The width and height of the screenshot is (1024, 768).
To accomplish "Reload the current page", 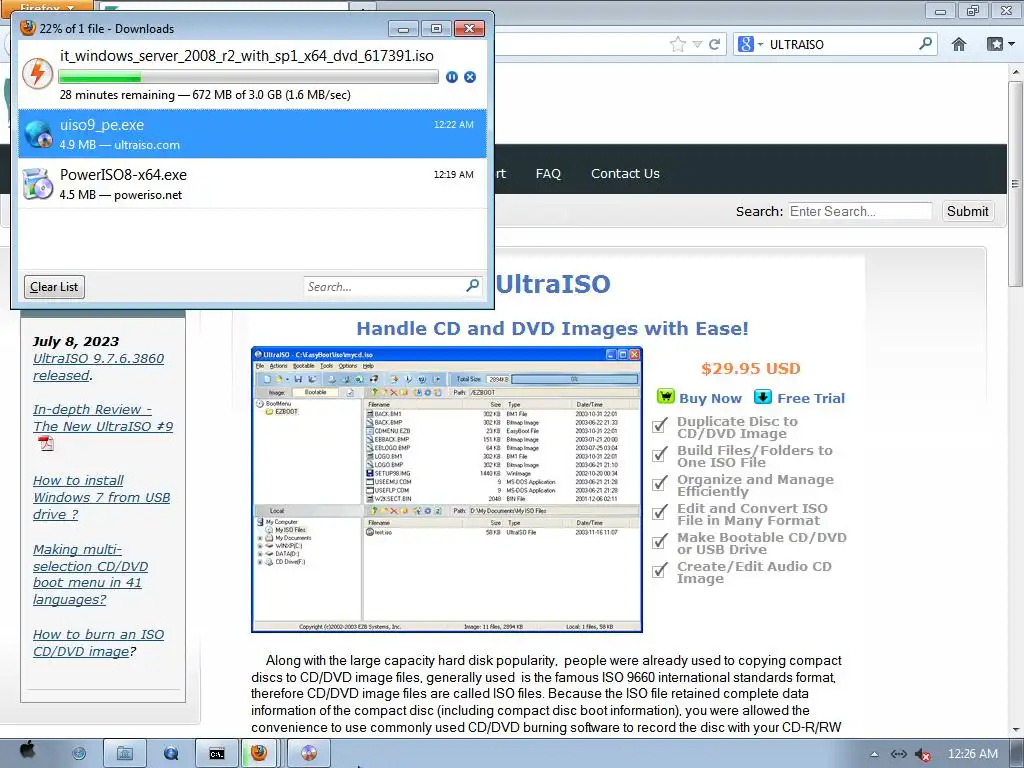I will (x=714, y=44).
